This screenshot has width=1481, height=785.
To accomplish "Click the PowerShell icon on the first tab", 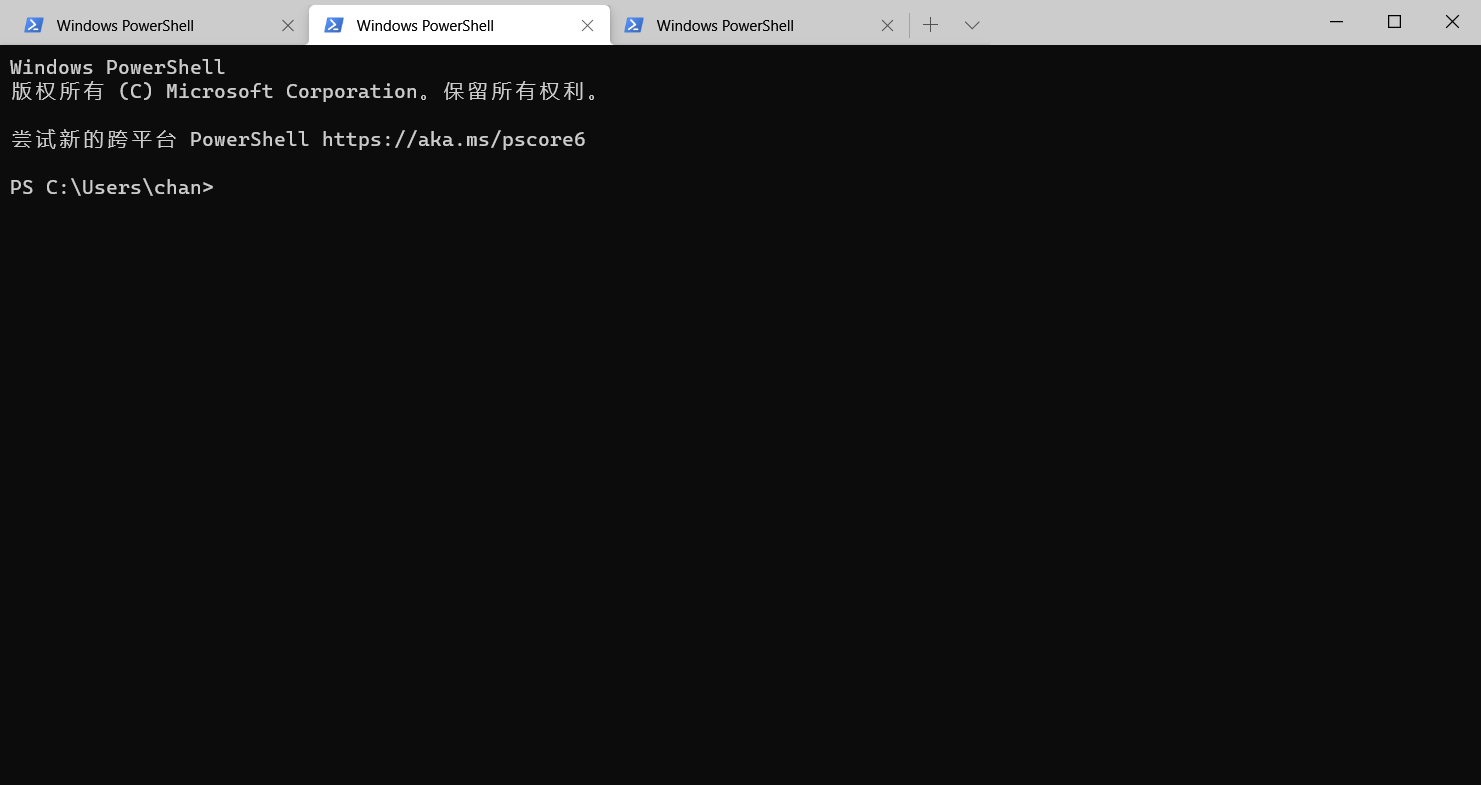I will [x=34, y=25].
